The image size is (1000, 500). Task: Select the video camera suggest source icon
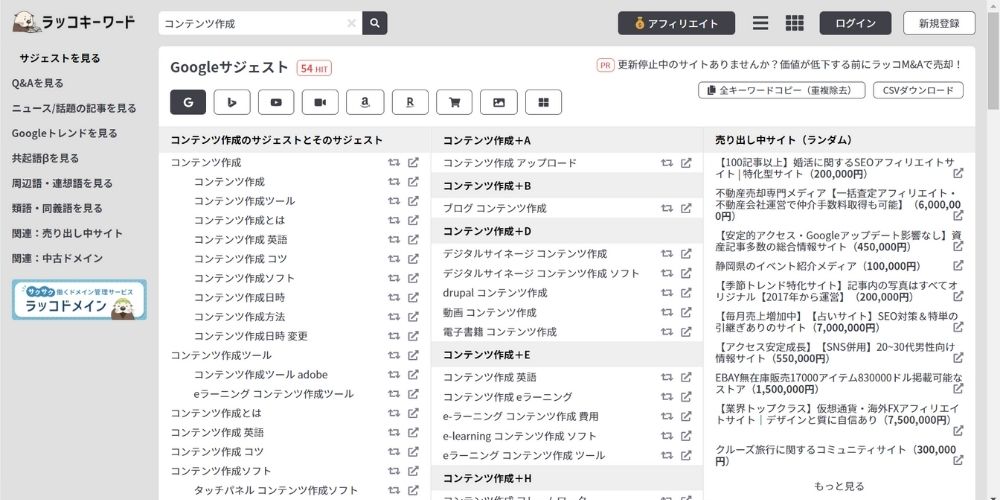[320, 102]
